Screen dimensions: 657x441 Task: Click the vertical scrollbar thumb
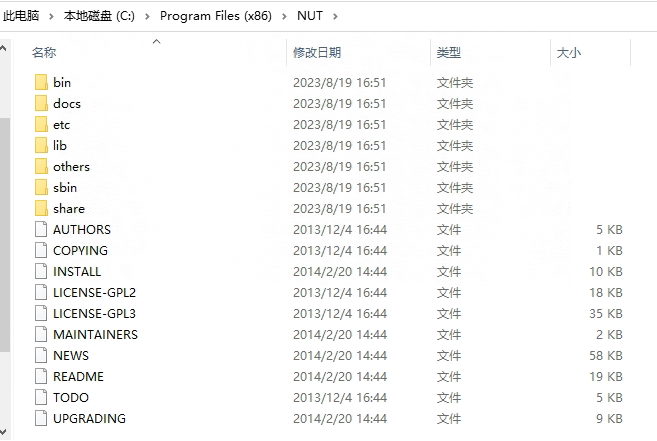click(5, 235)
